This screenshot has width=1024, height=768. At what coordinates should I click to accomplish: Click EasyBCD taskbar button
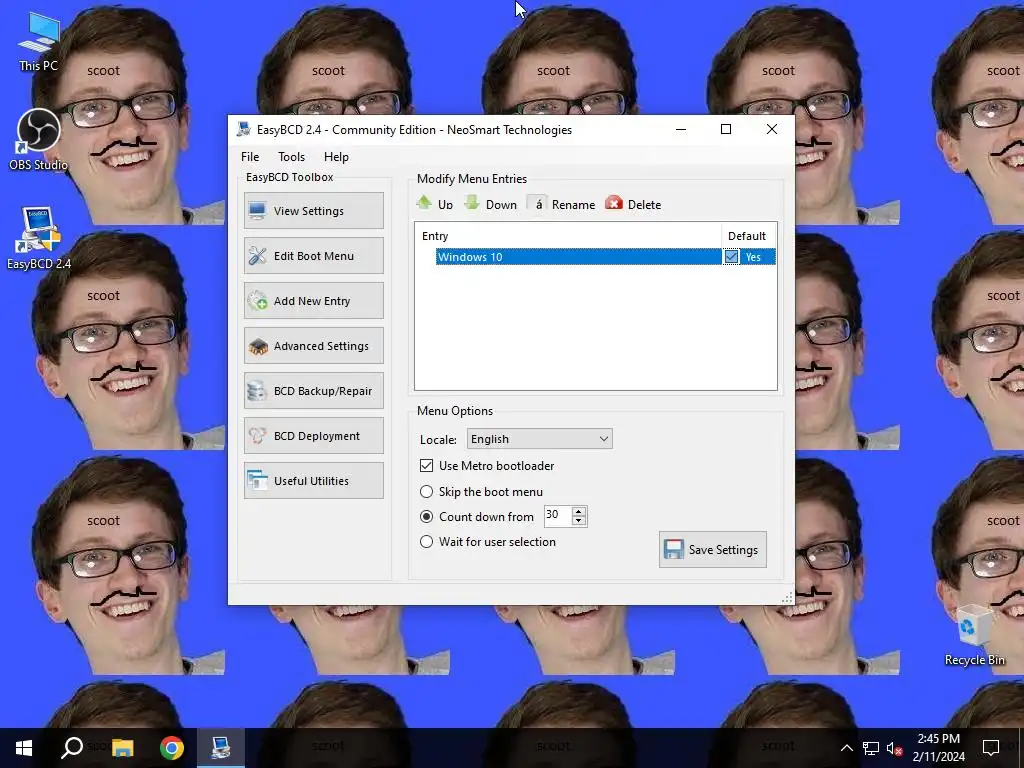click(x=221, y=748)
